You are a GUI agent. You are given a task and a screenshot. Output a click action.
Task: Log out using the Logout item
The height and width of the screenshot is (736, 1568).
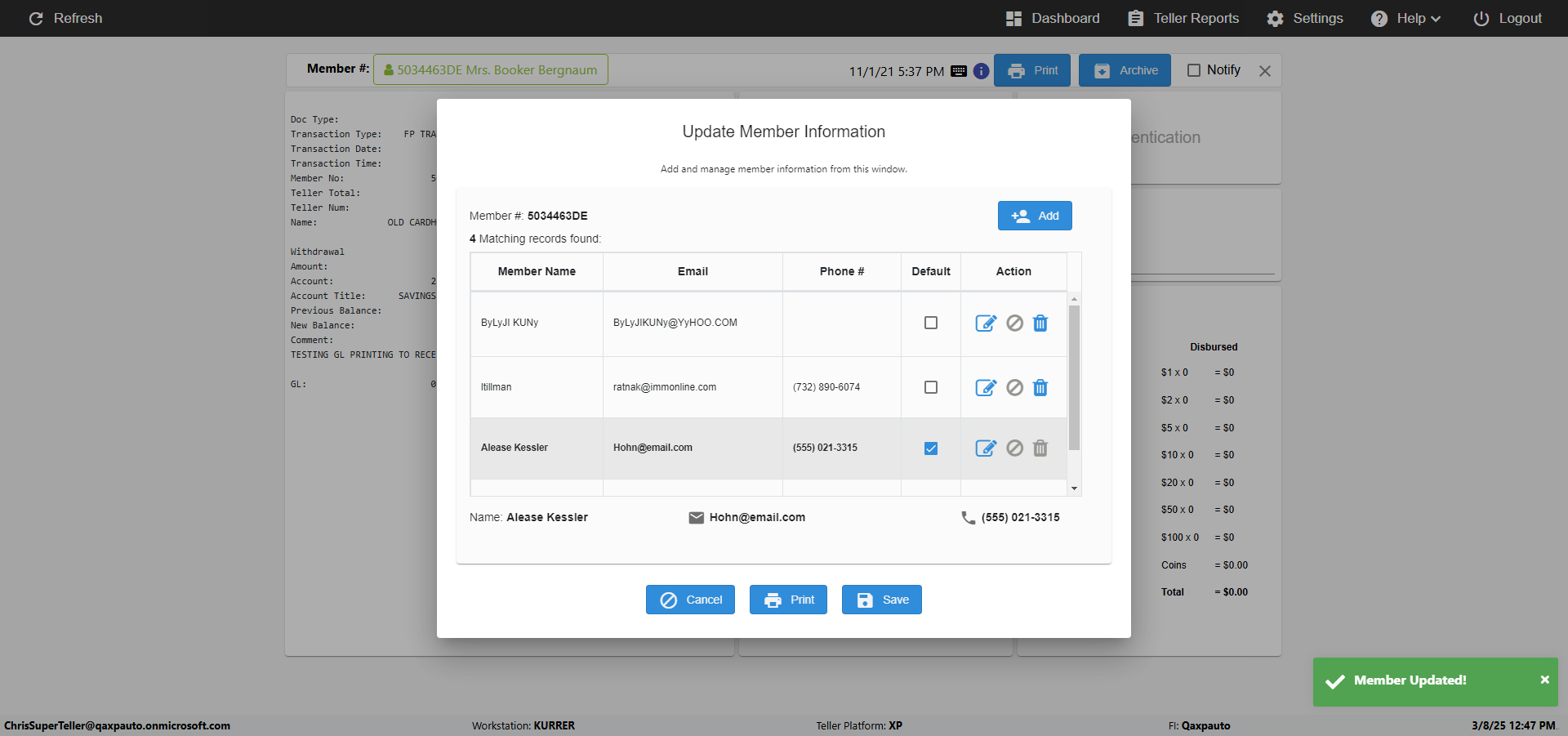pyautogui.click(x=1508, y=18)
